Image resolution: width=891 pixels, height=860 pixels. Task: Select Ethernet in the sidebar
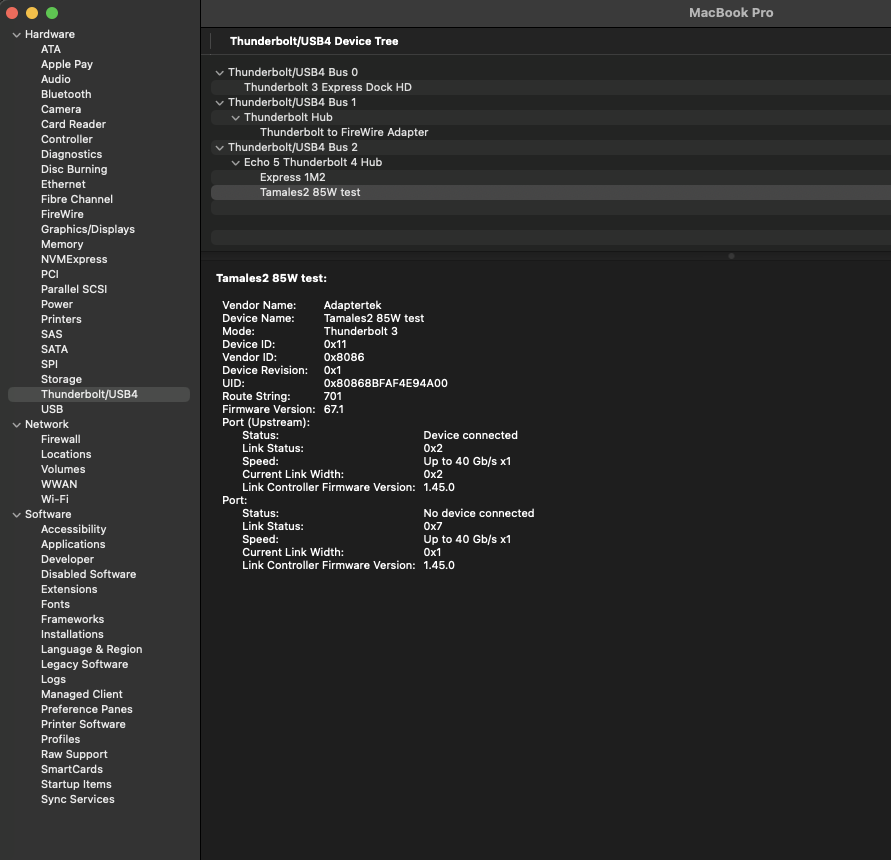click(x=63, y=184)
